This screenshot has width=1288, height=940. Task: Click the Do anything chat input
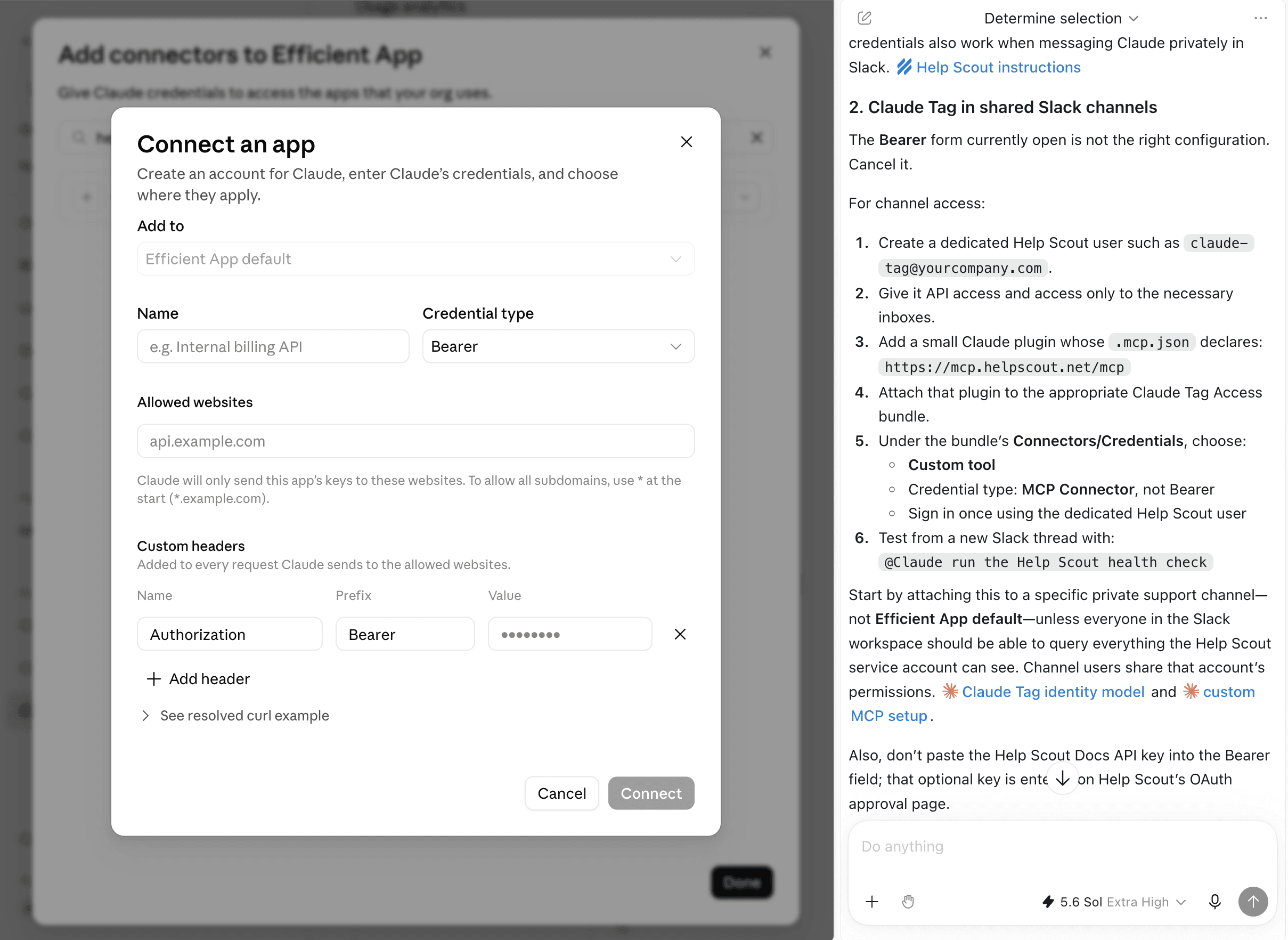click(1062, 847)
